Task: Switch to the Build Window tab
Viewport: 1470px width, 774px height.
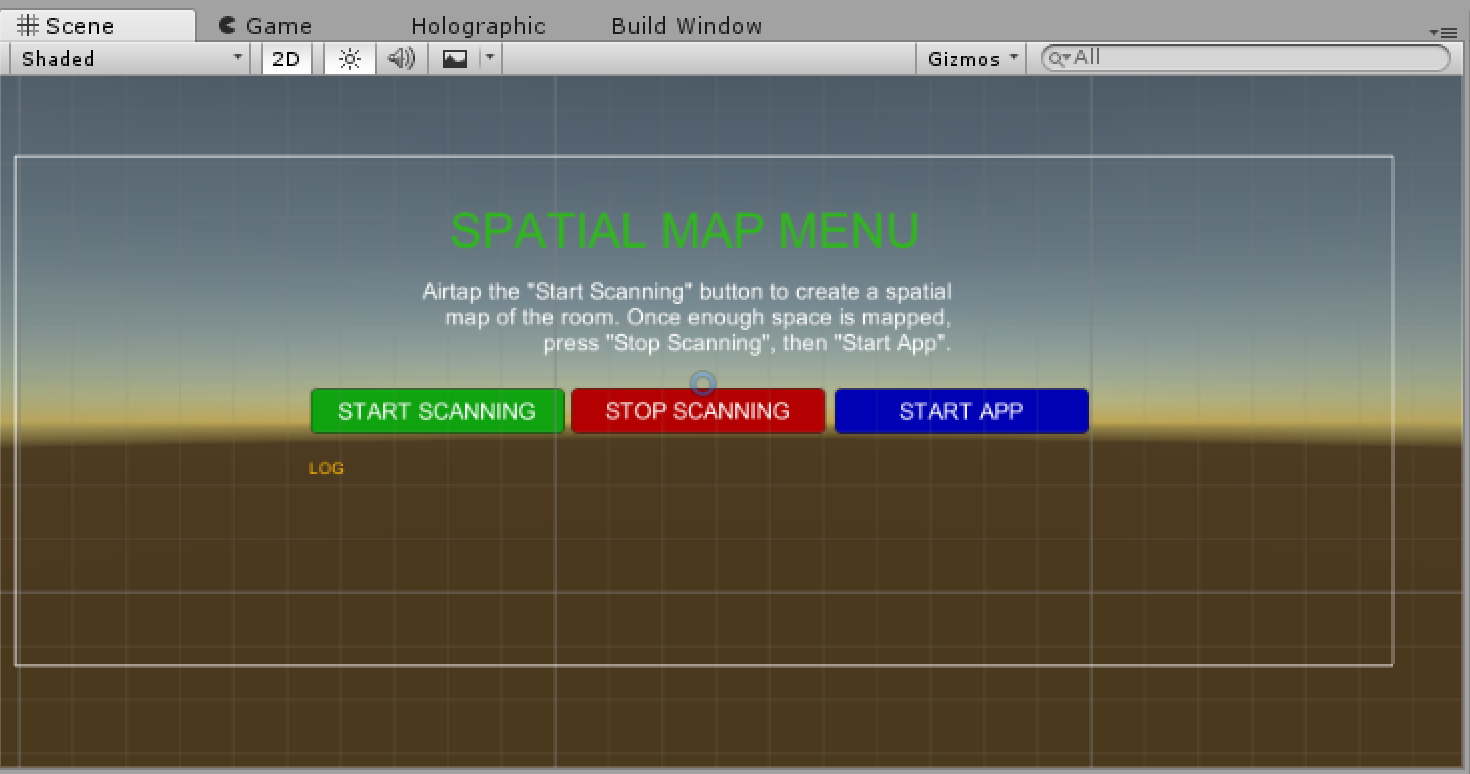Action: pyautogui.click(x=686, y=26)
